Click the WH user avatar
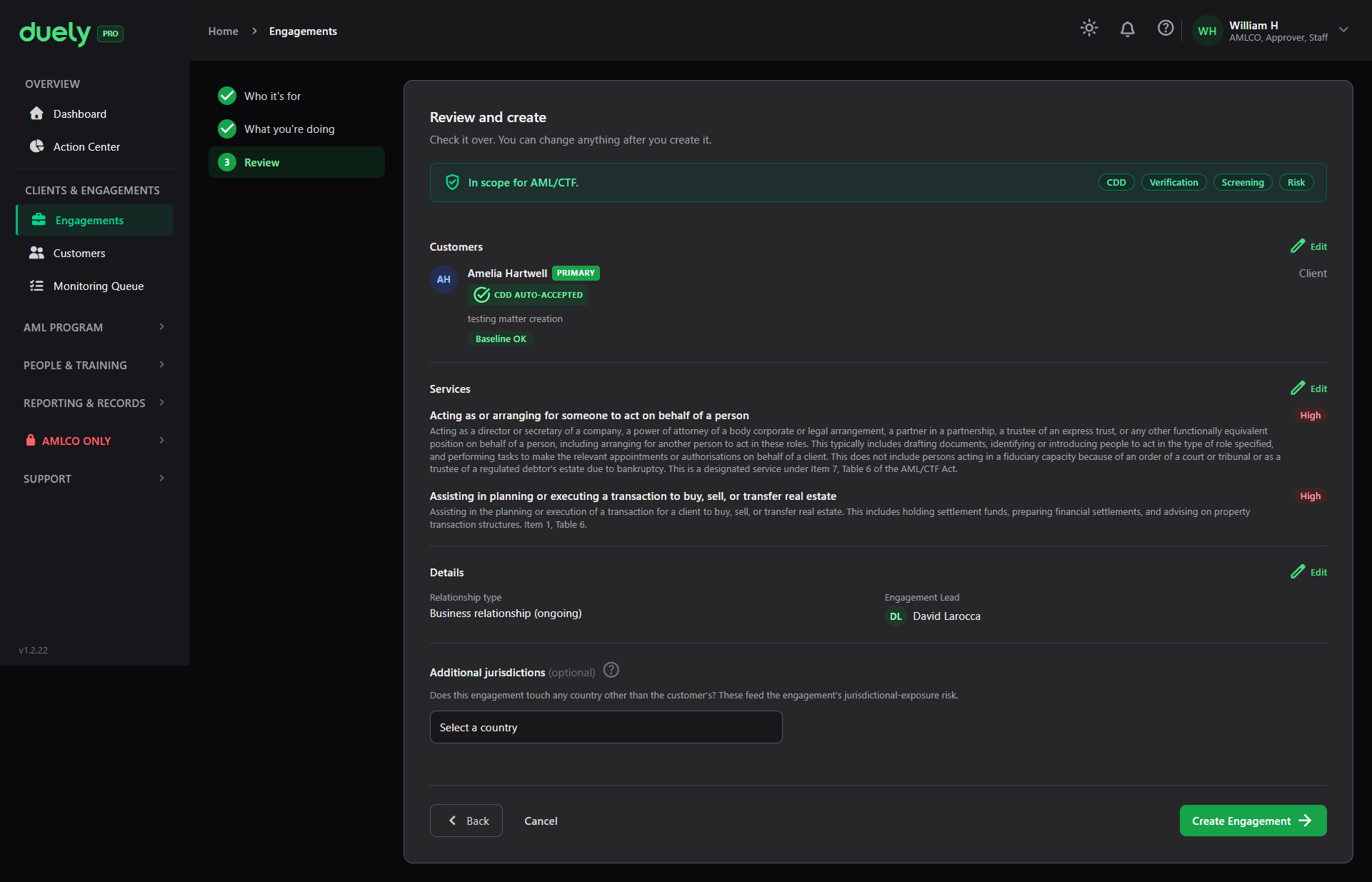The height and width of the screenshot is (882, 1372). coord(1207,31)
